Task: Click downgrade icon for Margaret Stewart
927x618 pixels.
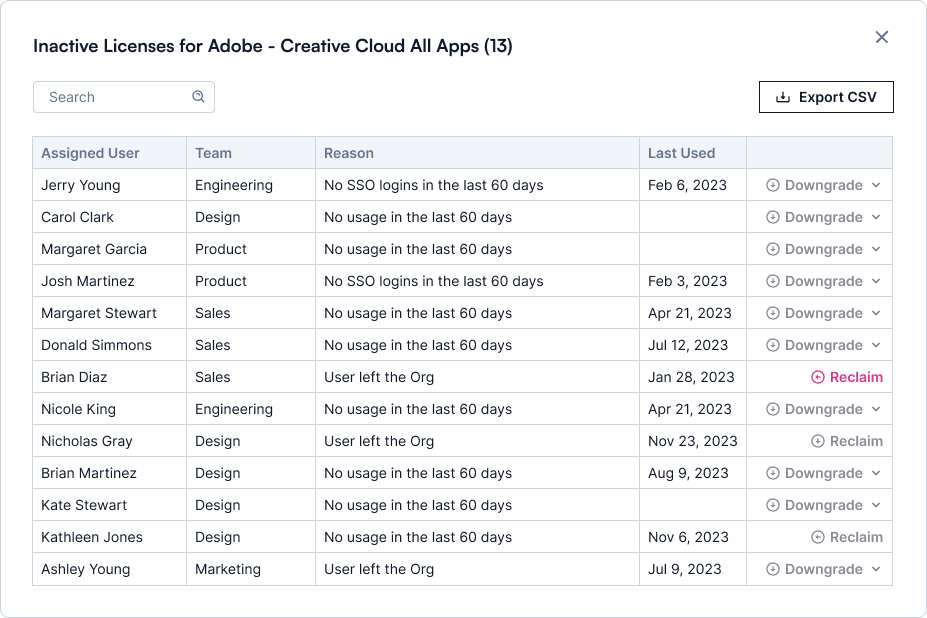Action: [773, 313]
